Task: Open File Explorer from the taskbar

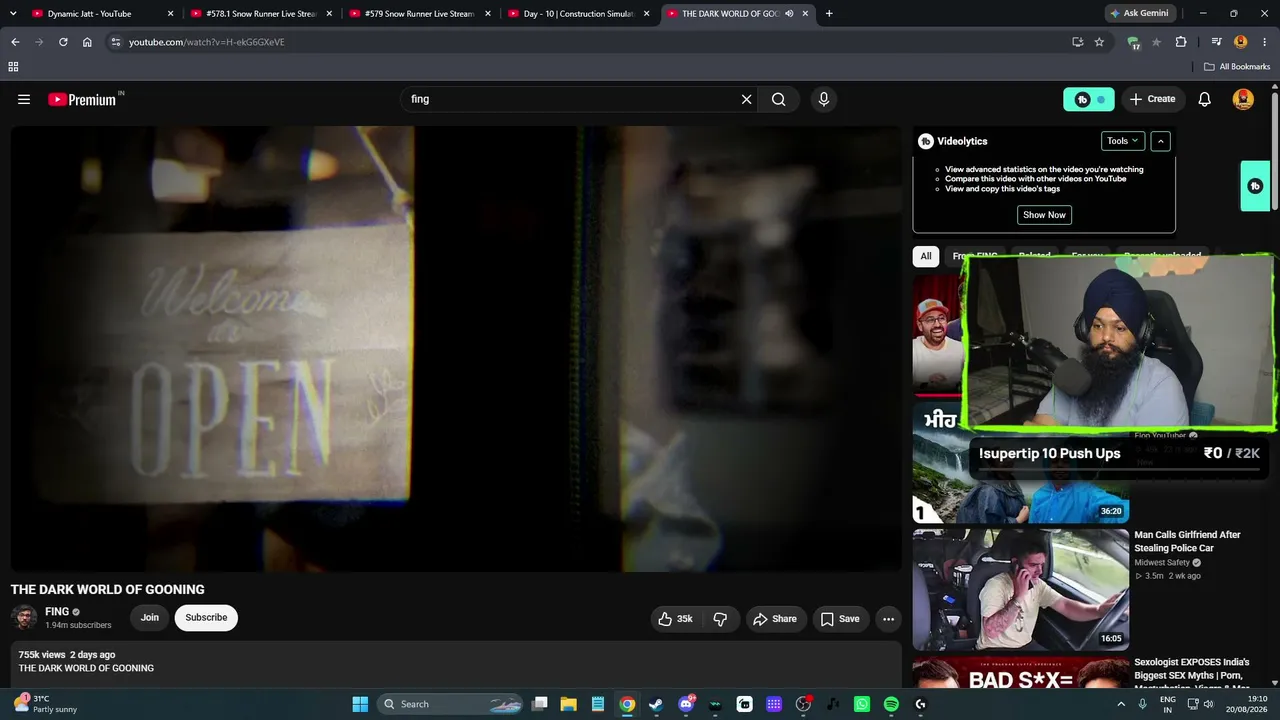Action: [x=568, y=704]
